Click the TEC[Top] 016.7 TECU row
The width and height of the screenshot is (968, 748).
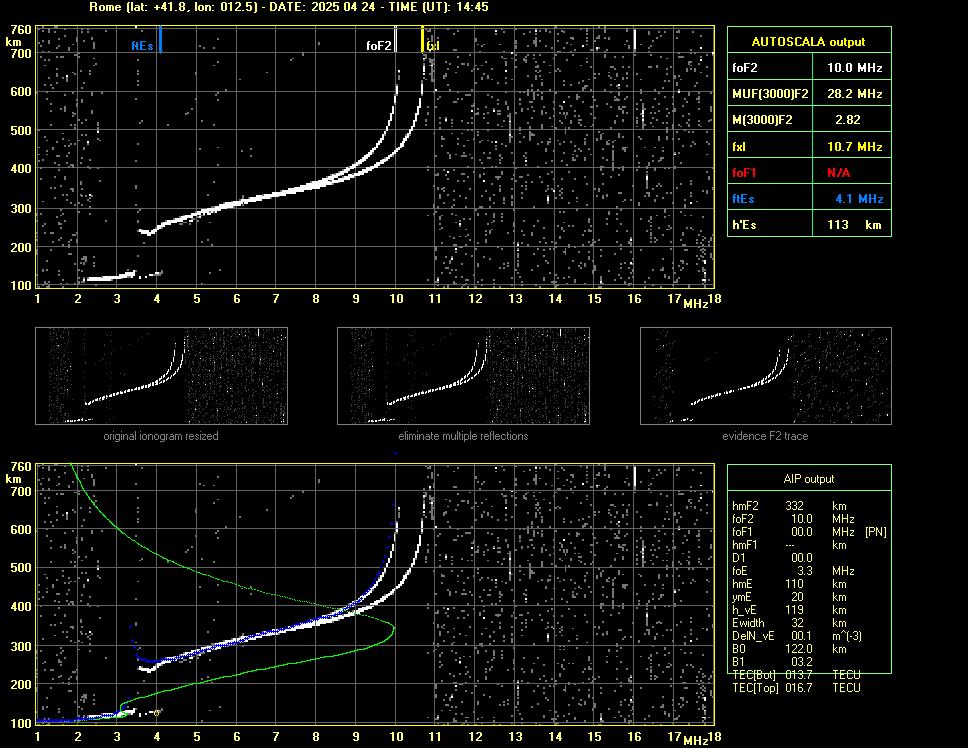pyautogui.click(x=796, y=688)
